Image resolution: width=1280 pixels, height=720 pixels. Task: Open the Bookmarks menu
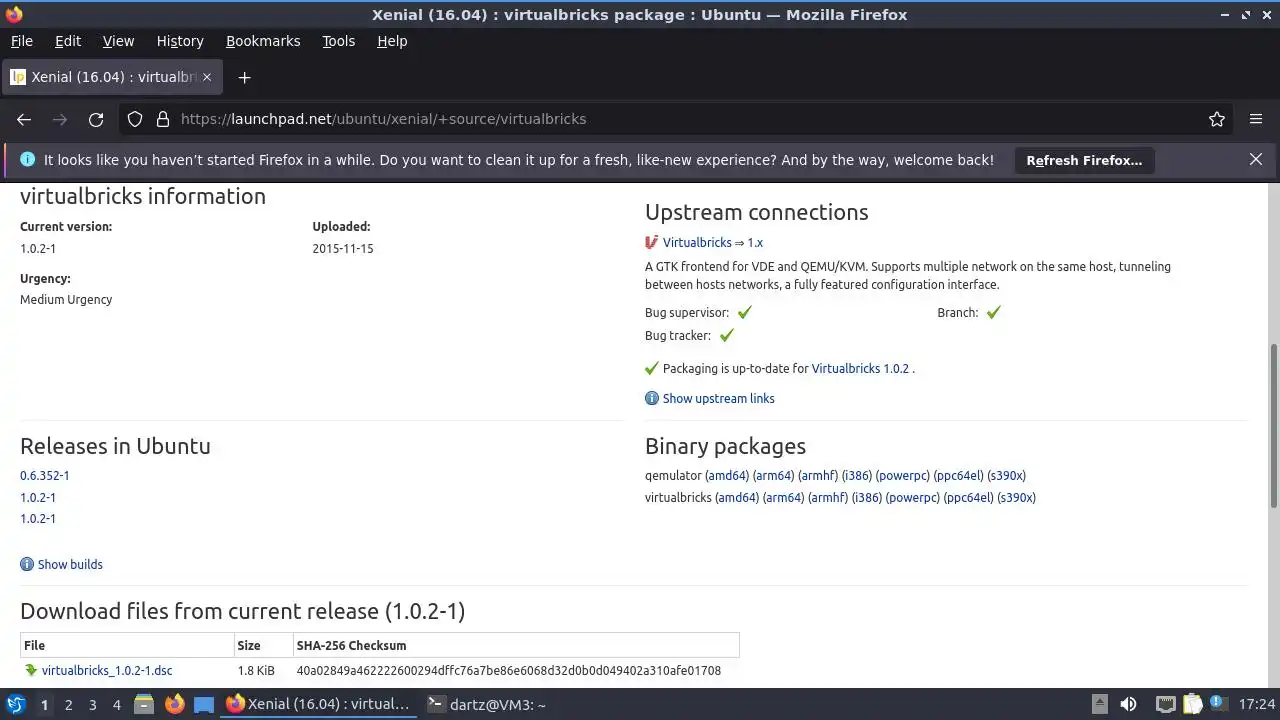point(263,41)
